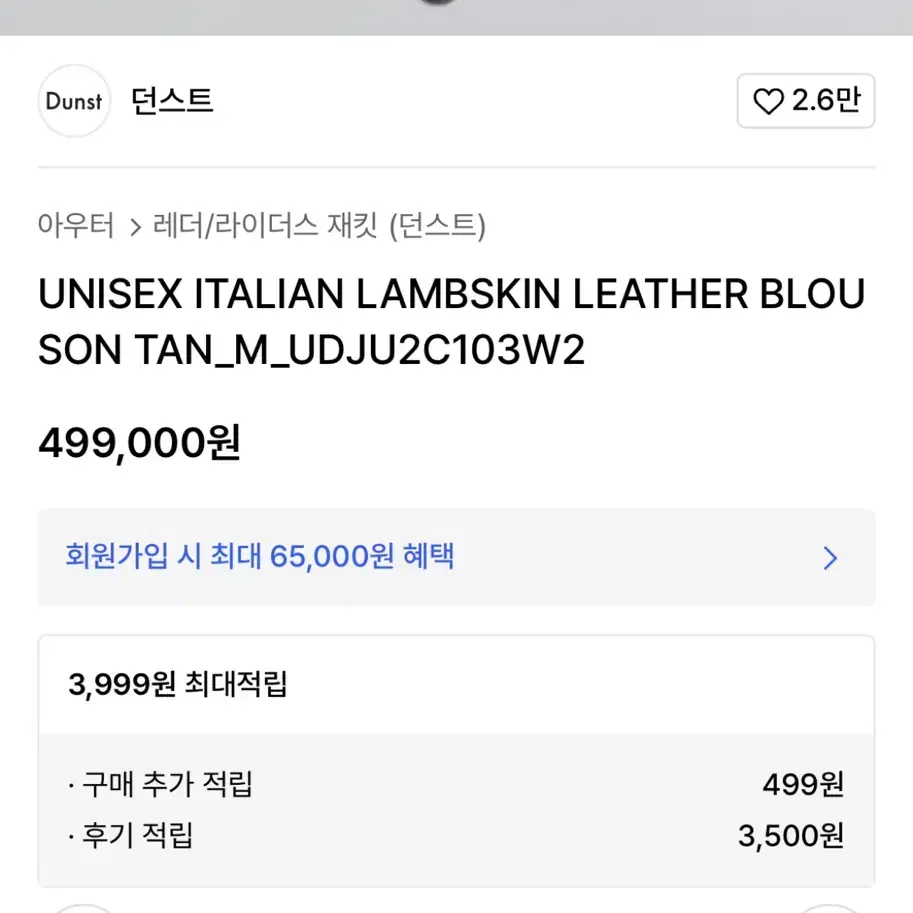Open the 던스트 brand page name
Screen dimensions: 913x913
click(172, 101)
